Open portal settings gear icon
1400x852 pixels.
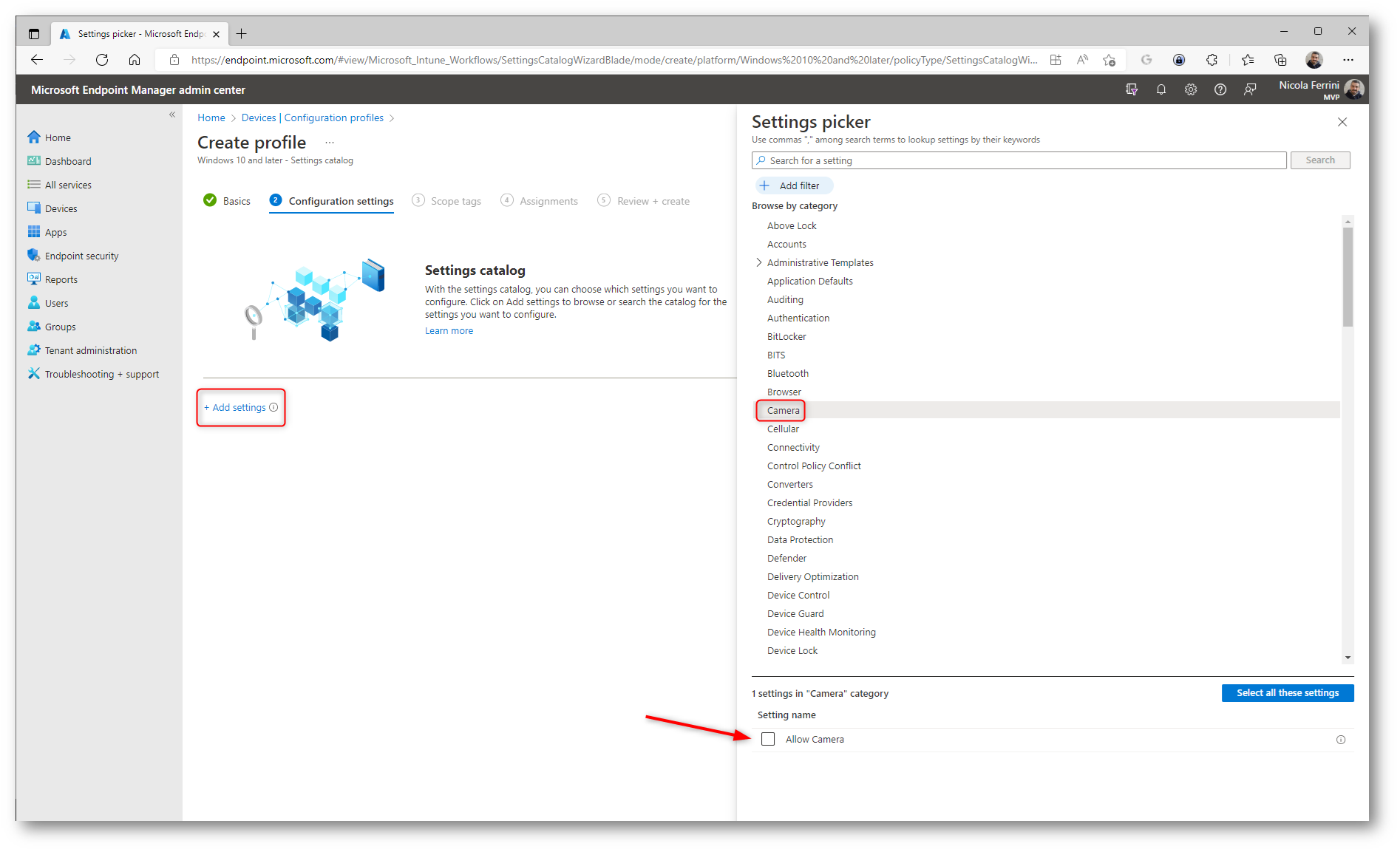[1191, 89]
